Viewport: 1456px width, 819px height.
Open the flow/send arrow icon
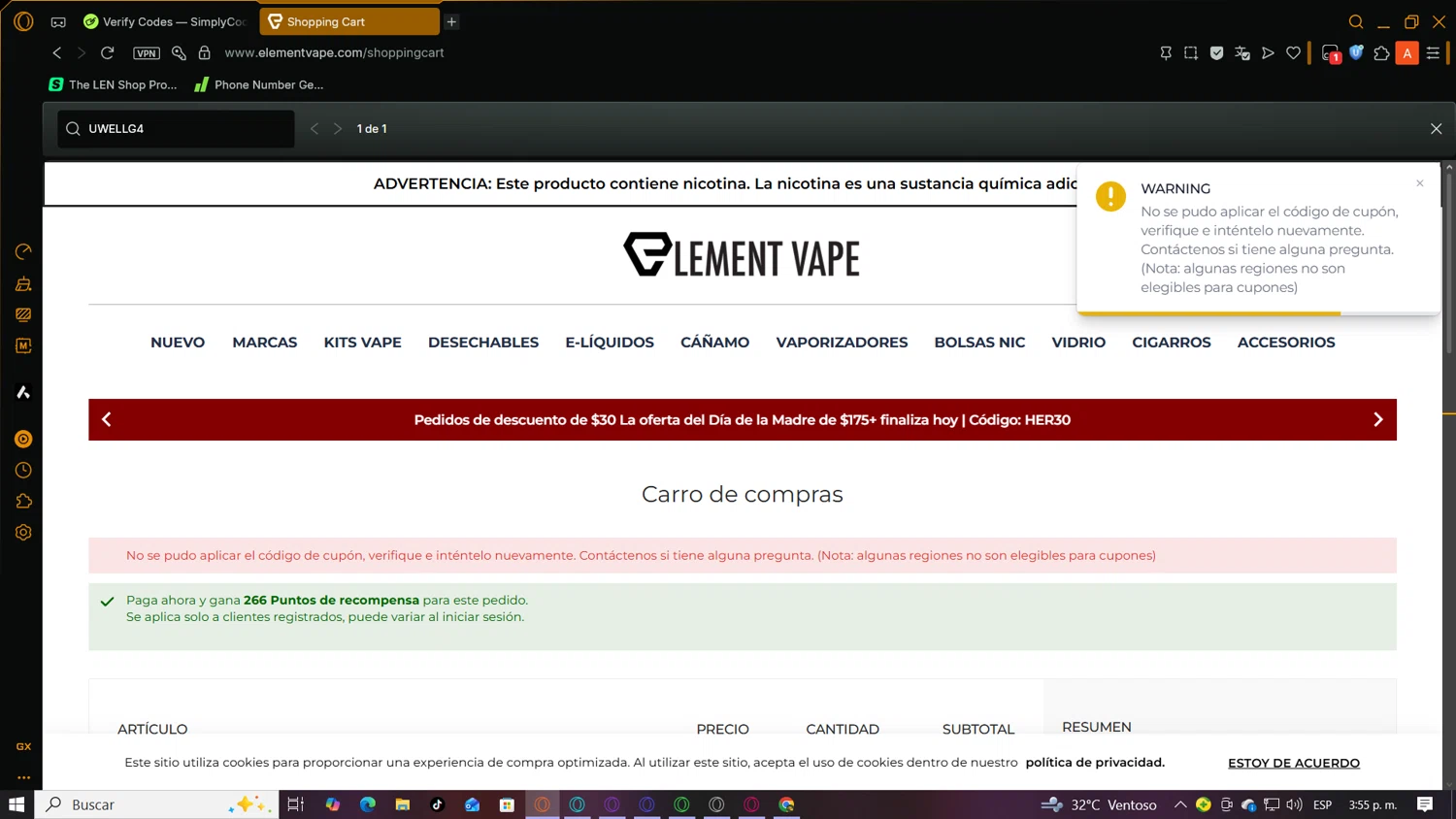pyautogui.click(x=1268, y=52)
